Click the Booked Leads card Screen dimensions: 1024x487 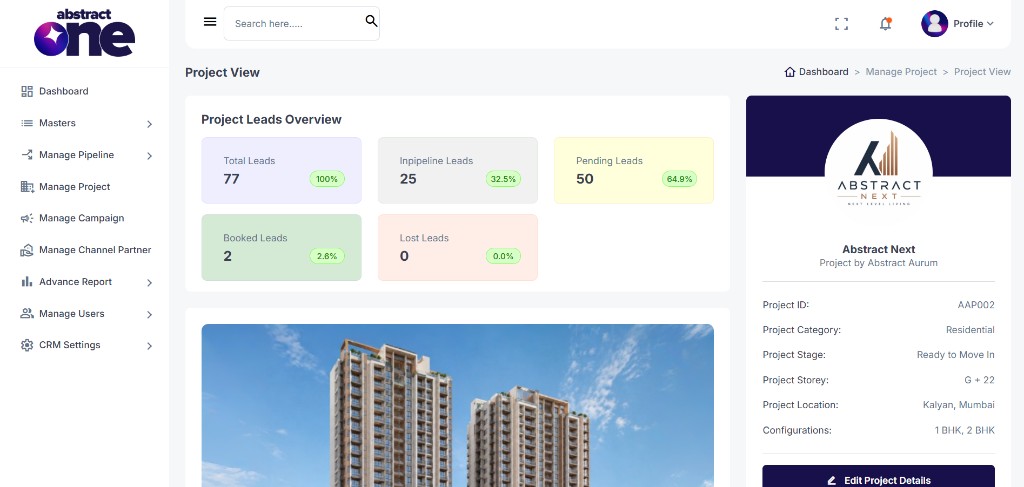pos(281,247)
